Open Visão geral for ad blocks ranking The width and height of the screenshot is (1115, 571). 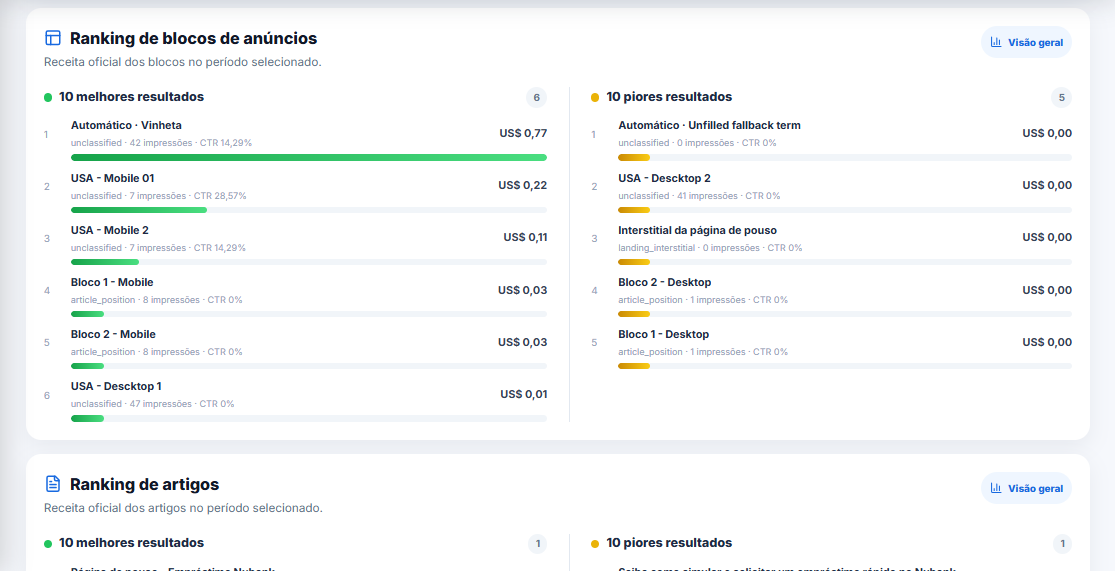click(1026, 43)
